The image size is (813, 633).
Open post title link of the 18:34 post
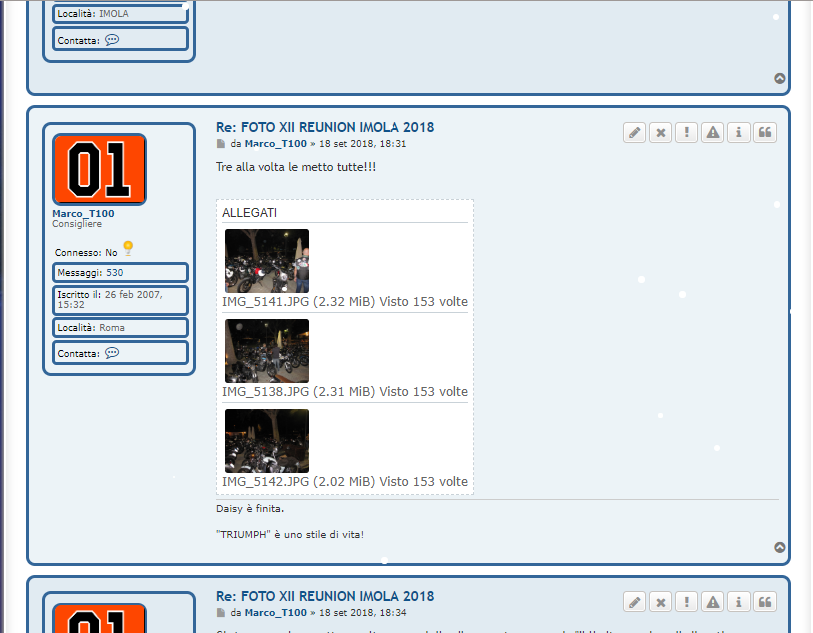tap(325, 596)
